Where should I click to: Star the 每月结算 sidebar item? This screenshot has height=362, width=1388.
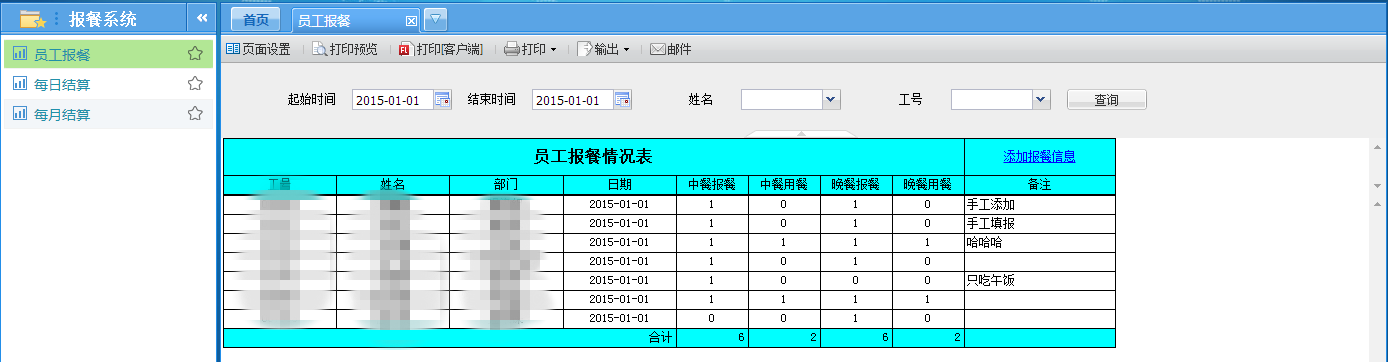[195, 114]
